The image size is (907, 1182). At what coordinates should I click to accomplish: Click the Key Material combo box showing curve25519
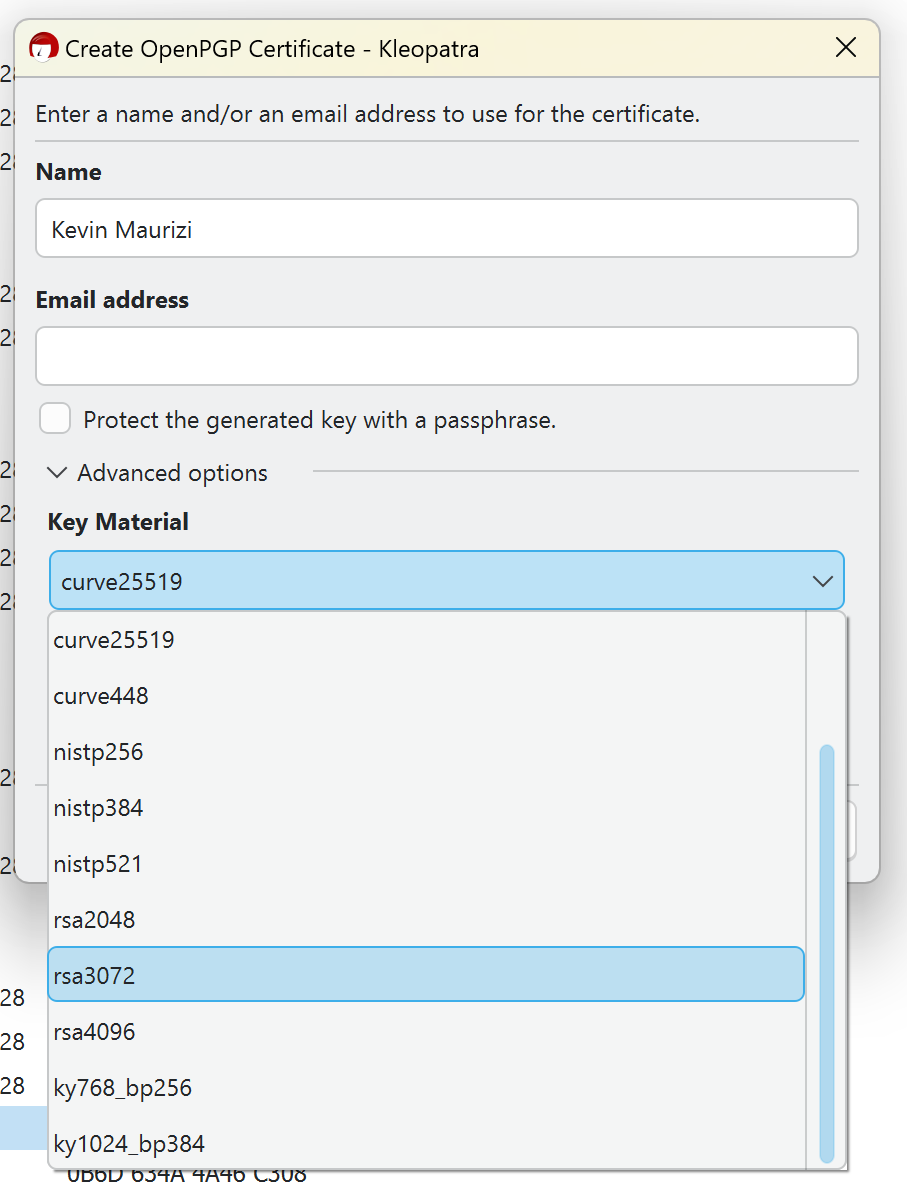430,581
